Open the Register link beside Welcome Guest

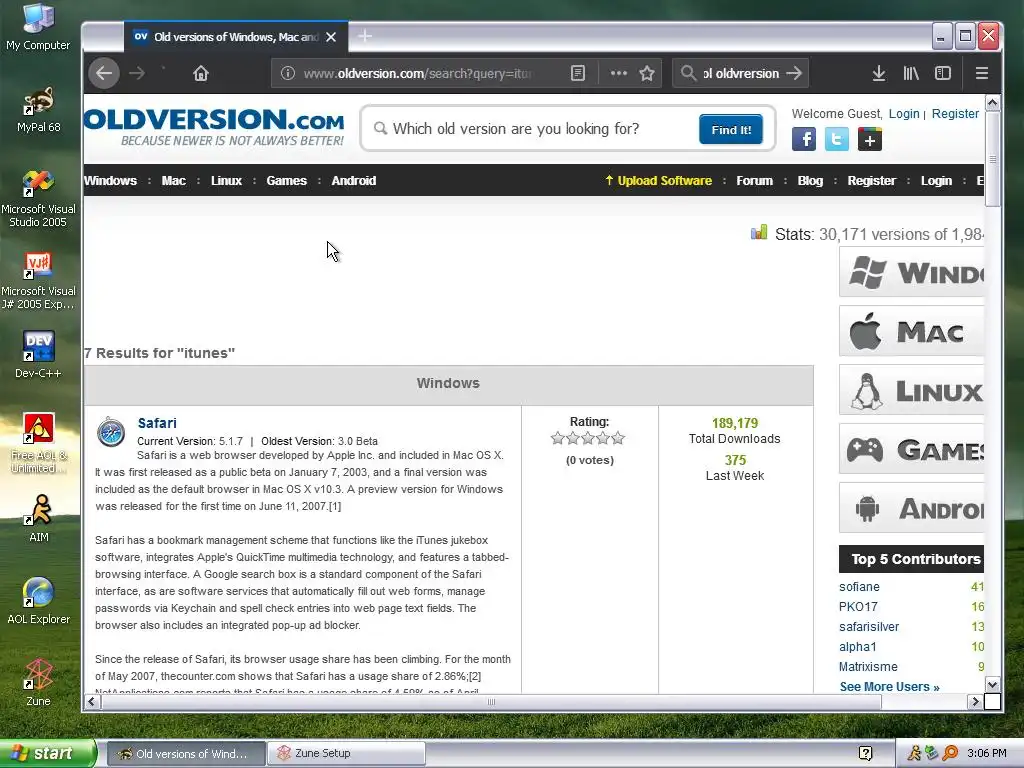pyautogui.click(x=955, y=114)
